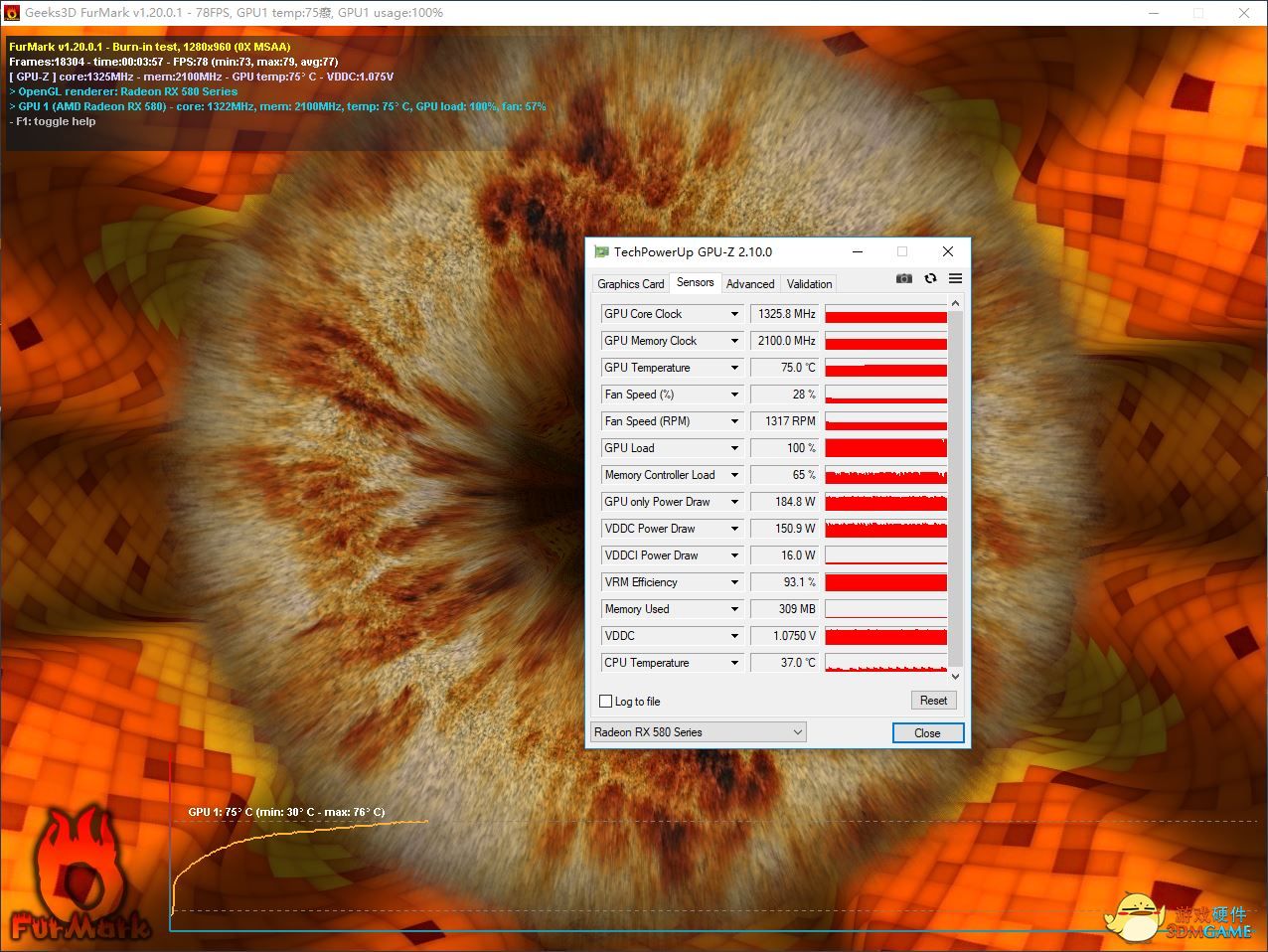Close the FurMark window
1268x952 pixels.
[x=1244, y=13]
